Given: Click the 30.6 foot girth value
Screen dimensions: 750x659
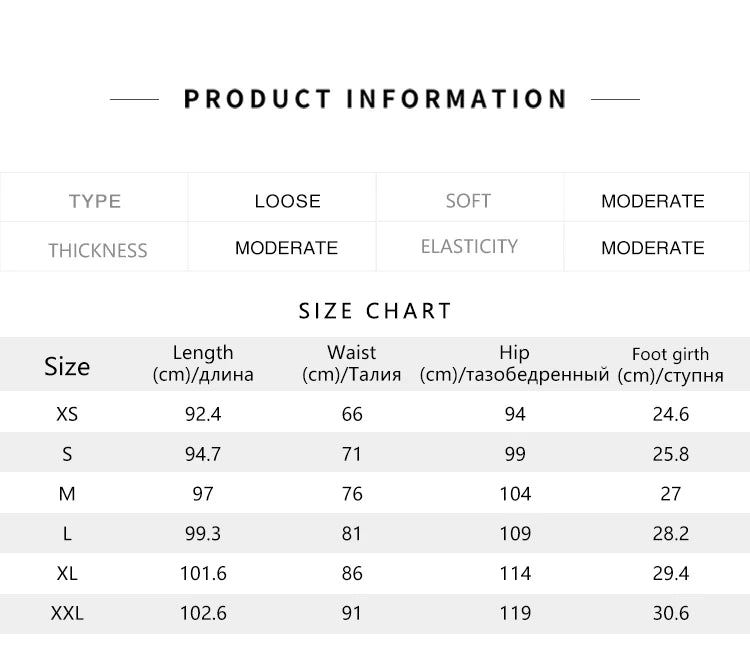Looking at the screenshot, I should [671, 613].
